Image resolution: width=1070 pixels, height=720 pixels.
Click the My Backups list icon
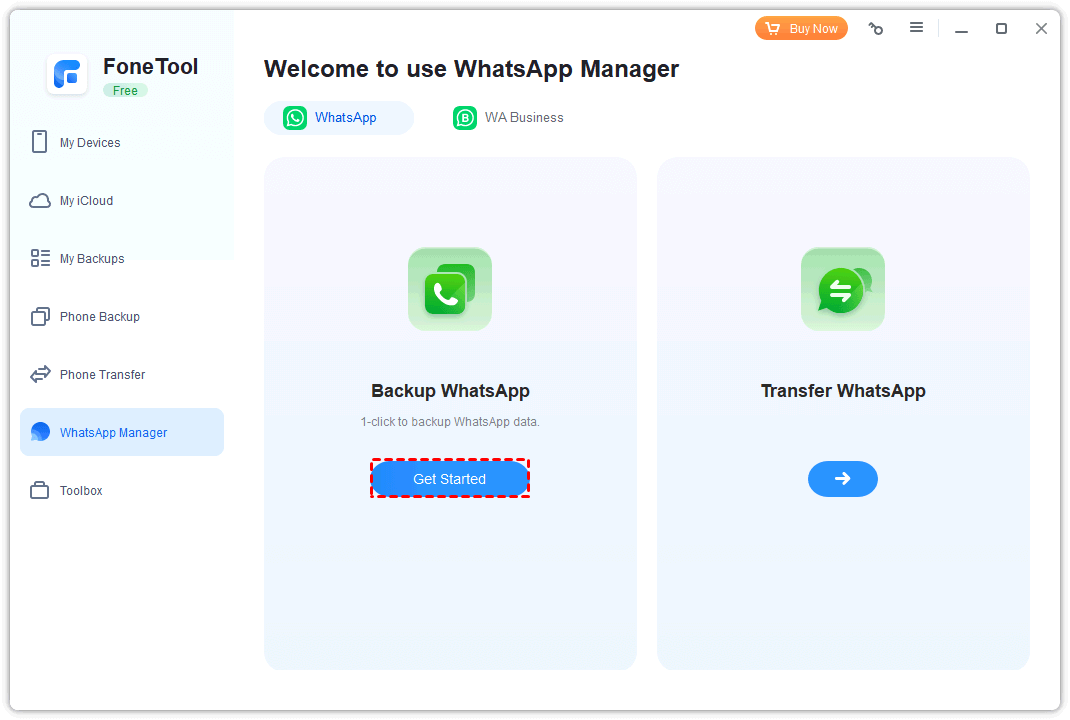click(x=40, y=259)
